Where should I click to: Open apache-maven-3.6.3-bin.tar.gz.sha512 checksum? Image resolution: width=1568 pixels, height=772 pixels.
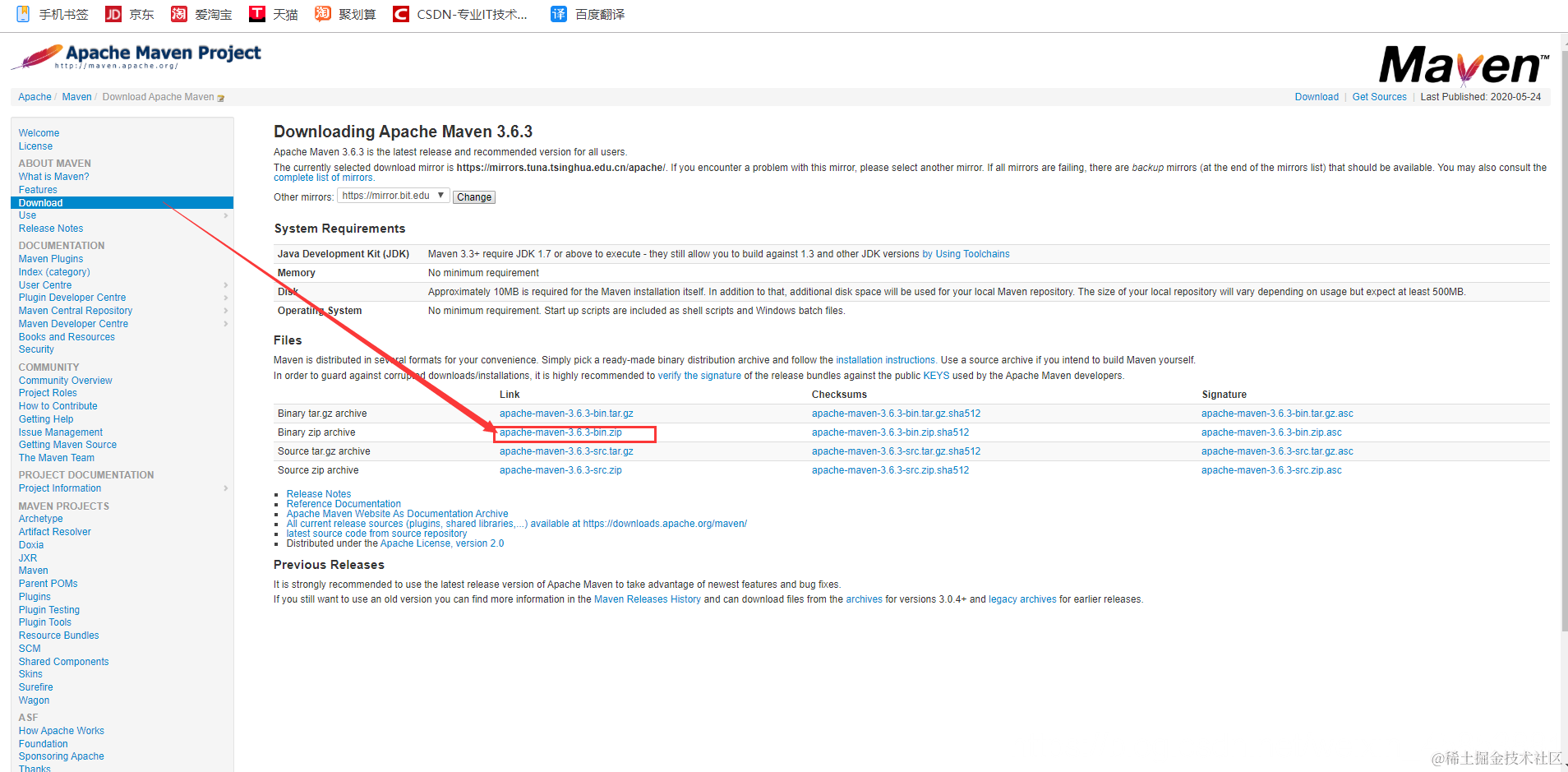[896, 414]
